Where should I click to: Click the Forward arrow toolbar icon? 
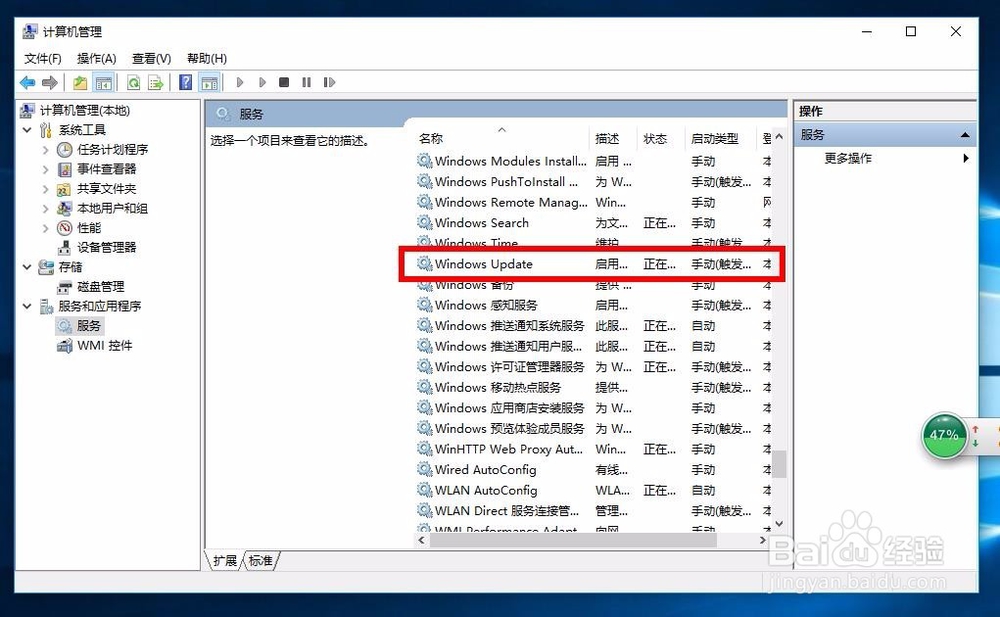tap(50, 82)
